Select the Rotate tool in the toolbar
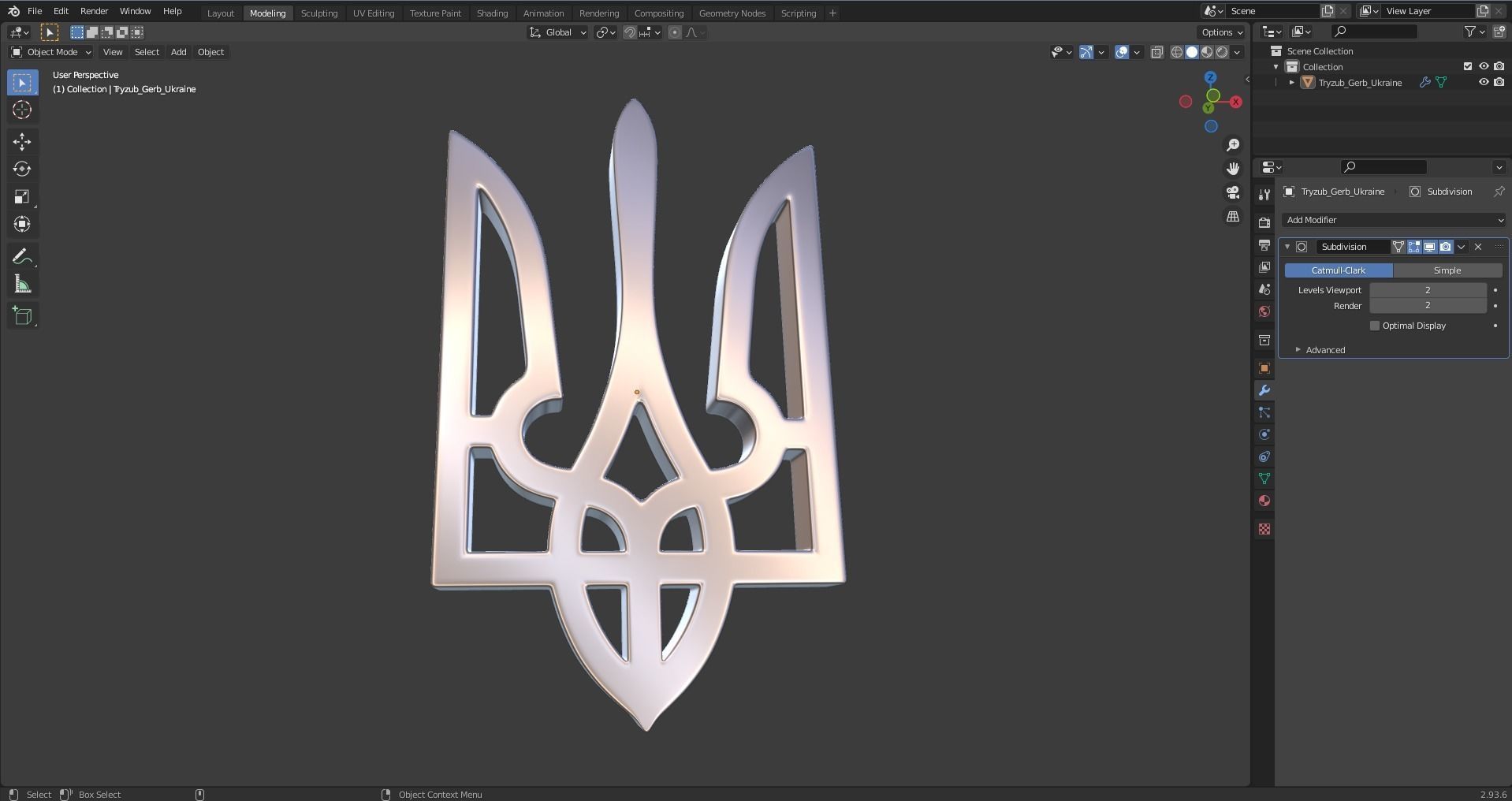 coord(22,169)
